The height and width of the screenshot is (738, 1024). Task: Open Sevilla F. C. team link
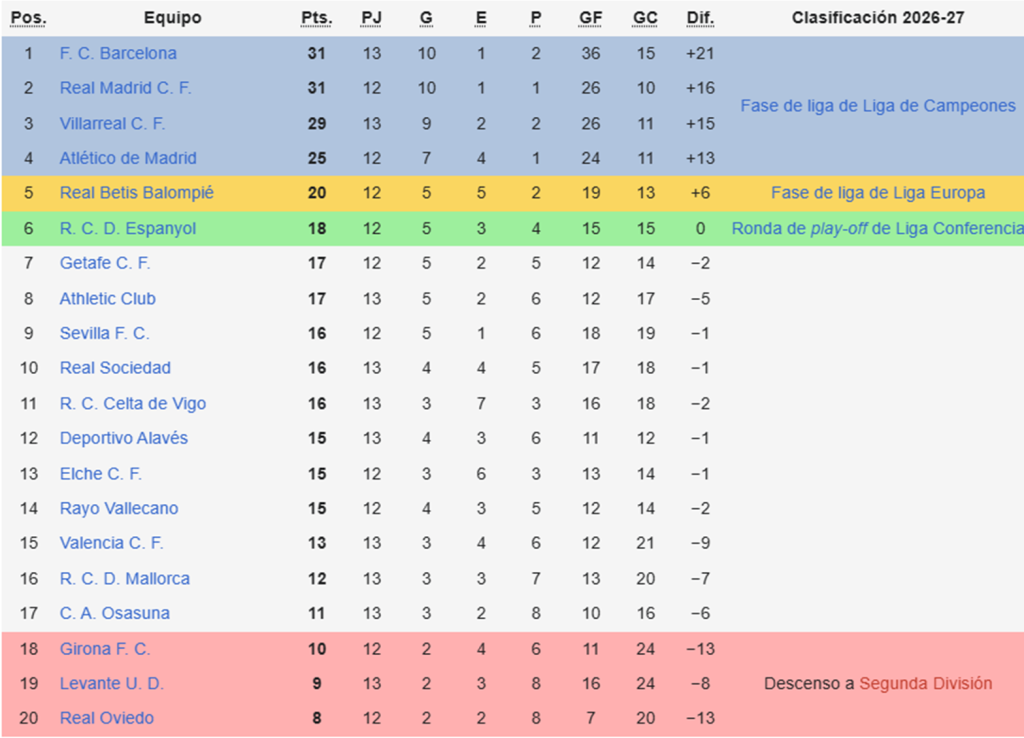pyautogui.click(x=104, y=333)
